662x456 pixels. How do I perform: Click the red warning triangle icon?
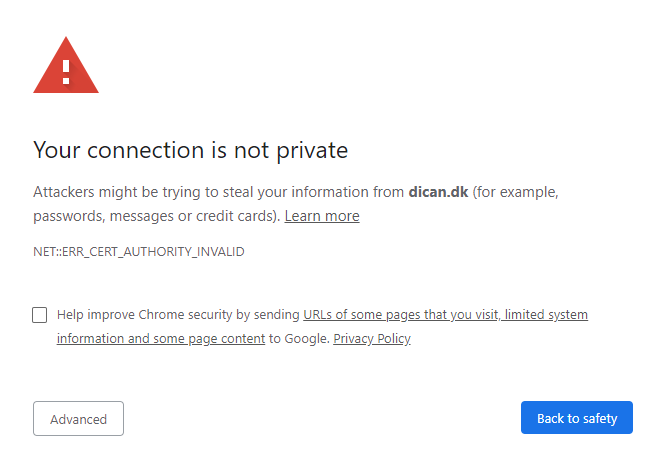66,67
